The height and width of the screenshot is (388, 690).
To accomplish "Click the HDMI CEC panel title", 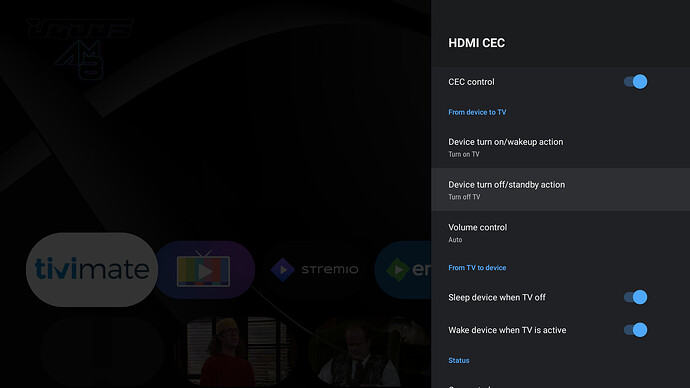I will (x=477, y=43).
